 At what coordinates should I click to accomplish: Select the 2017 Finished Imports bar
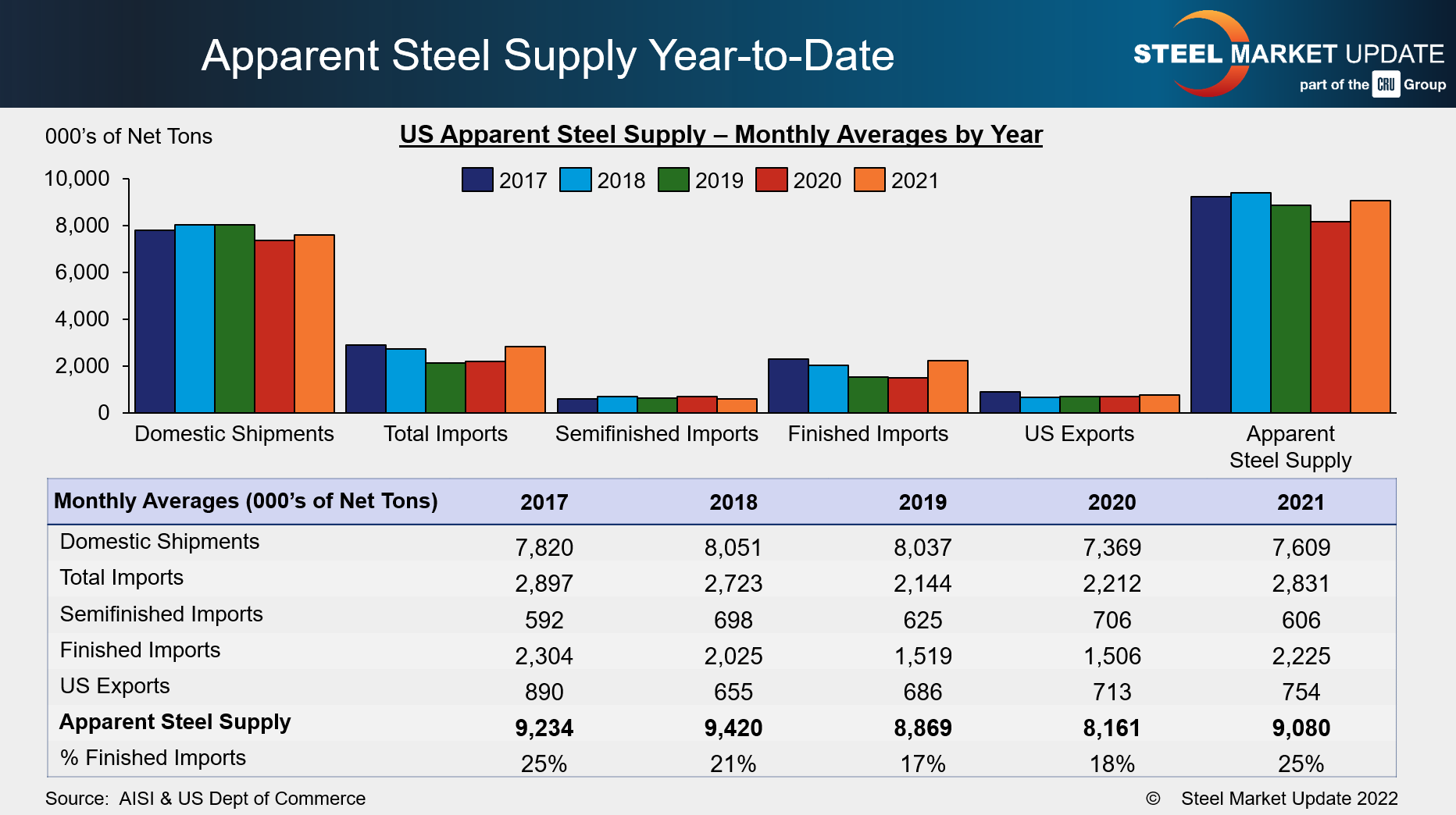(788, 386)
